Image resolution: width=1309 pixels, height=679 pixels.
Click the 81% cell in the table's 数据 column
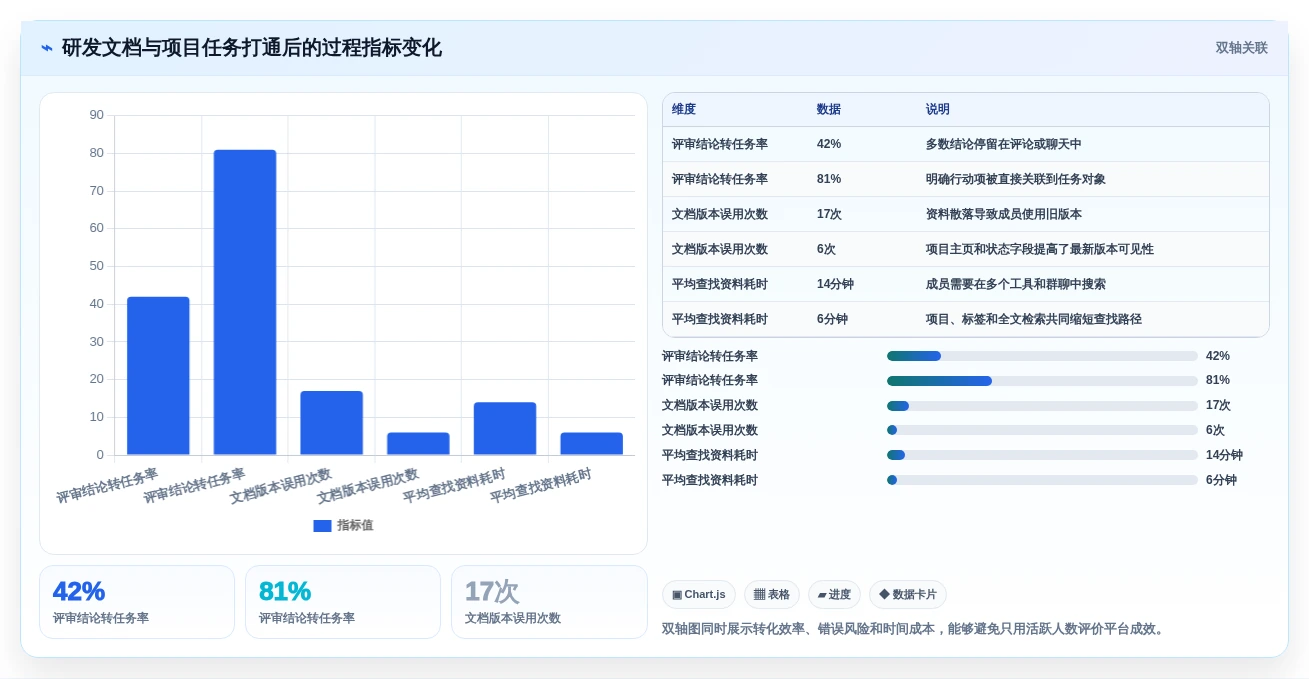point(829,179)
